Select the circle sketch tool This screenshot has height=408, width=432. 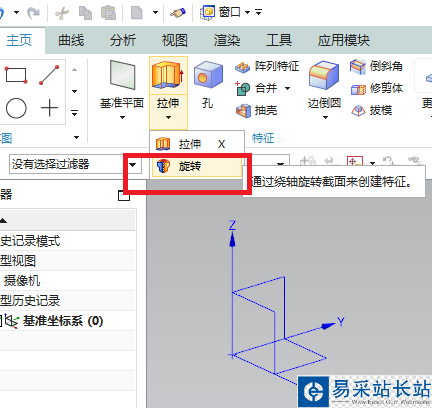click(16, 108)
